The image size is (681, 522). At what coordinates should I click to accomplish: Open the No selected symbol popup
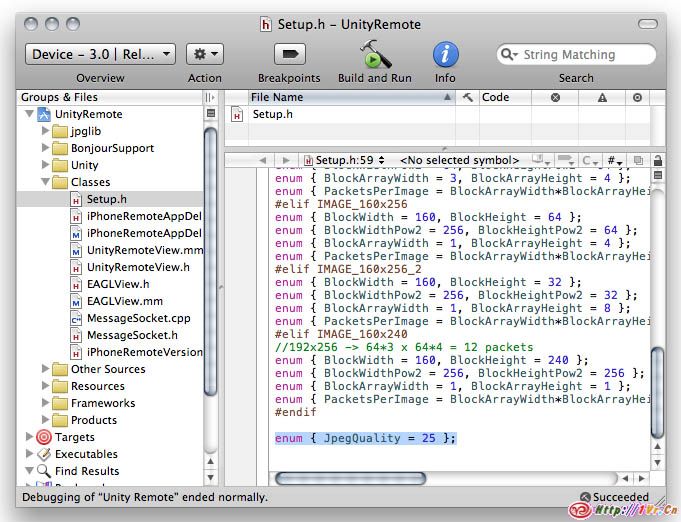pyautogui.click(x=460, y=160)
